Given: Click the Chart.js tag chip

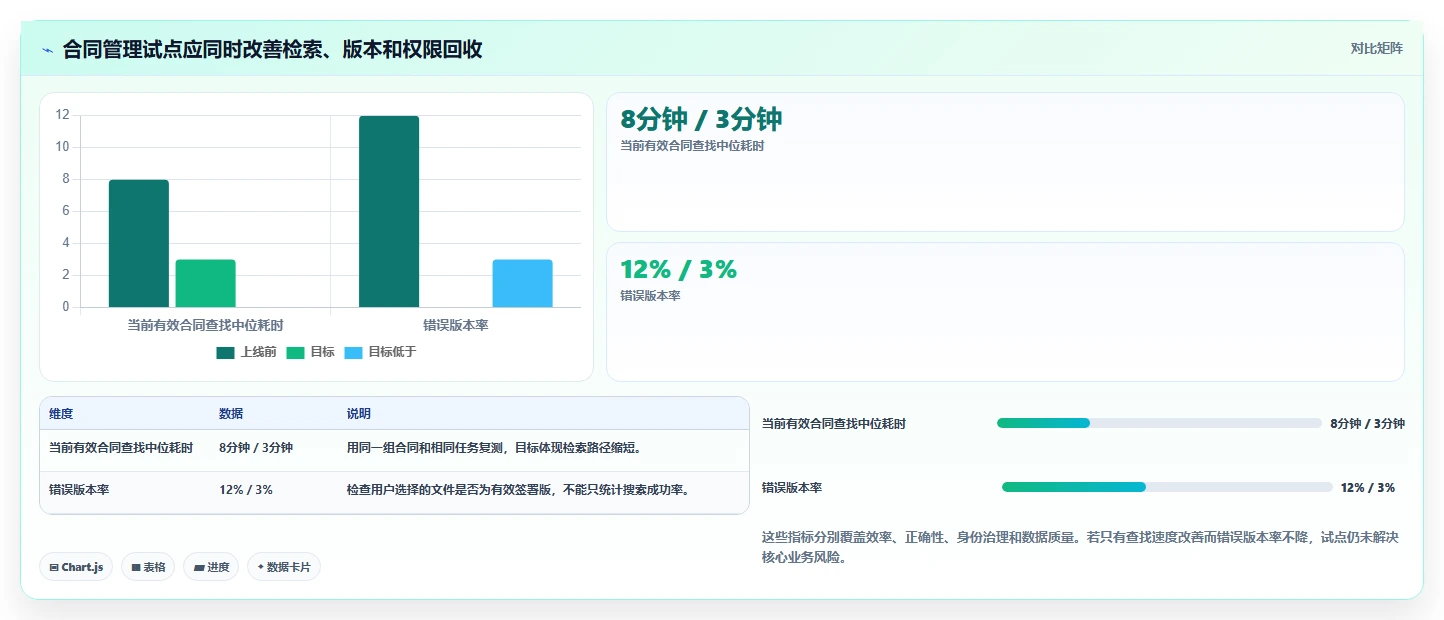Looking at the screenshot, I should pyautogui.click(x=76, y=567).
